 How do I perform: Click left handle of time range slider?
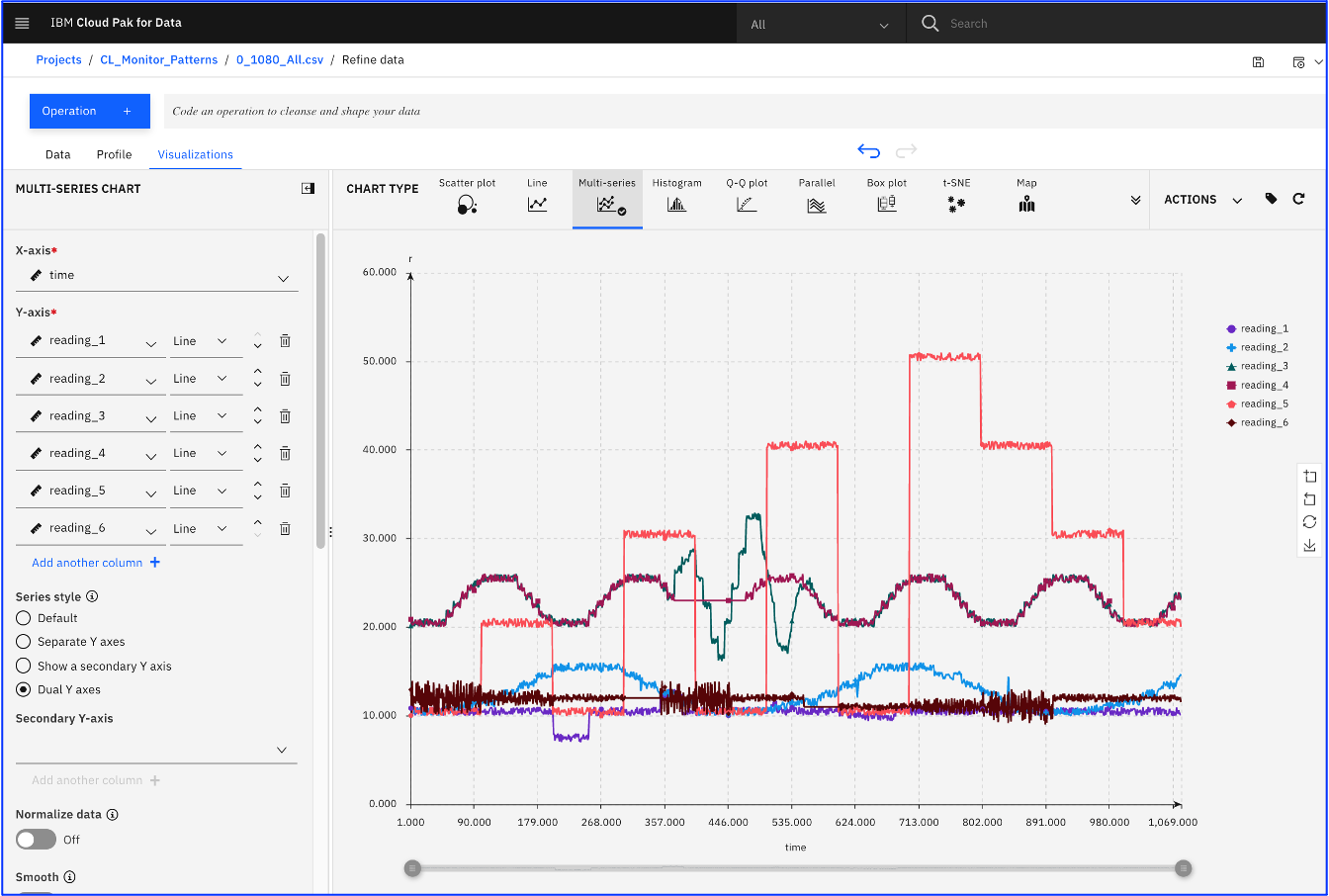click(413, 868)
